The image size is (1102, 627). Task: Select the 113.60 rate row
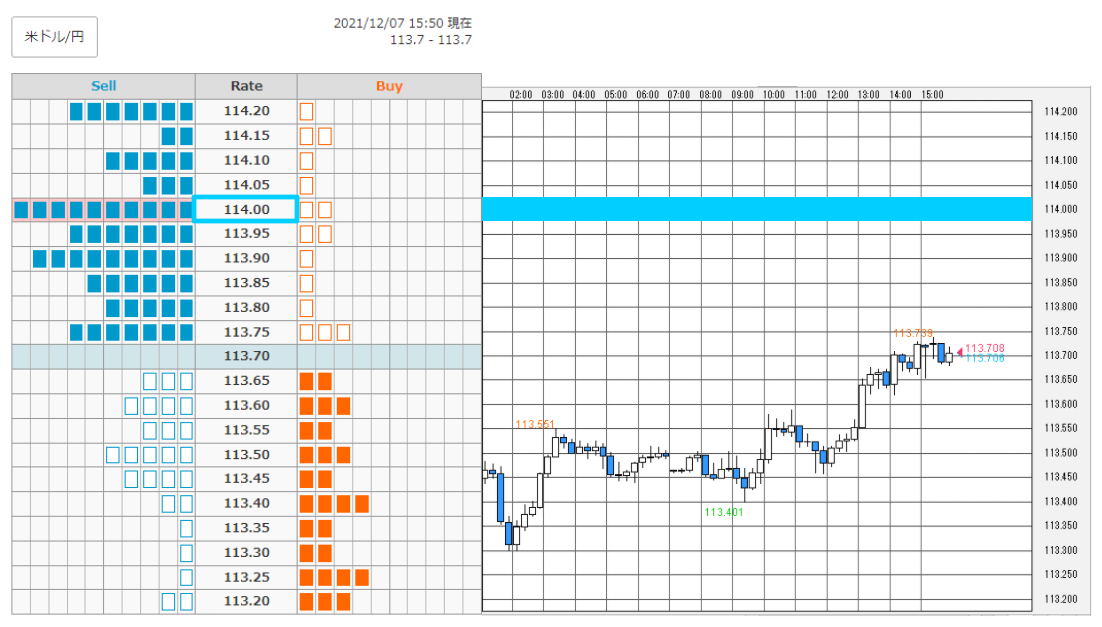[246, 406]
